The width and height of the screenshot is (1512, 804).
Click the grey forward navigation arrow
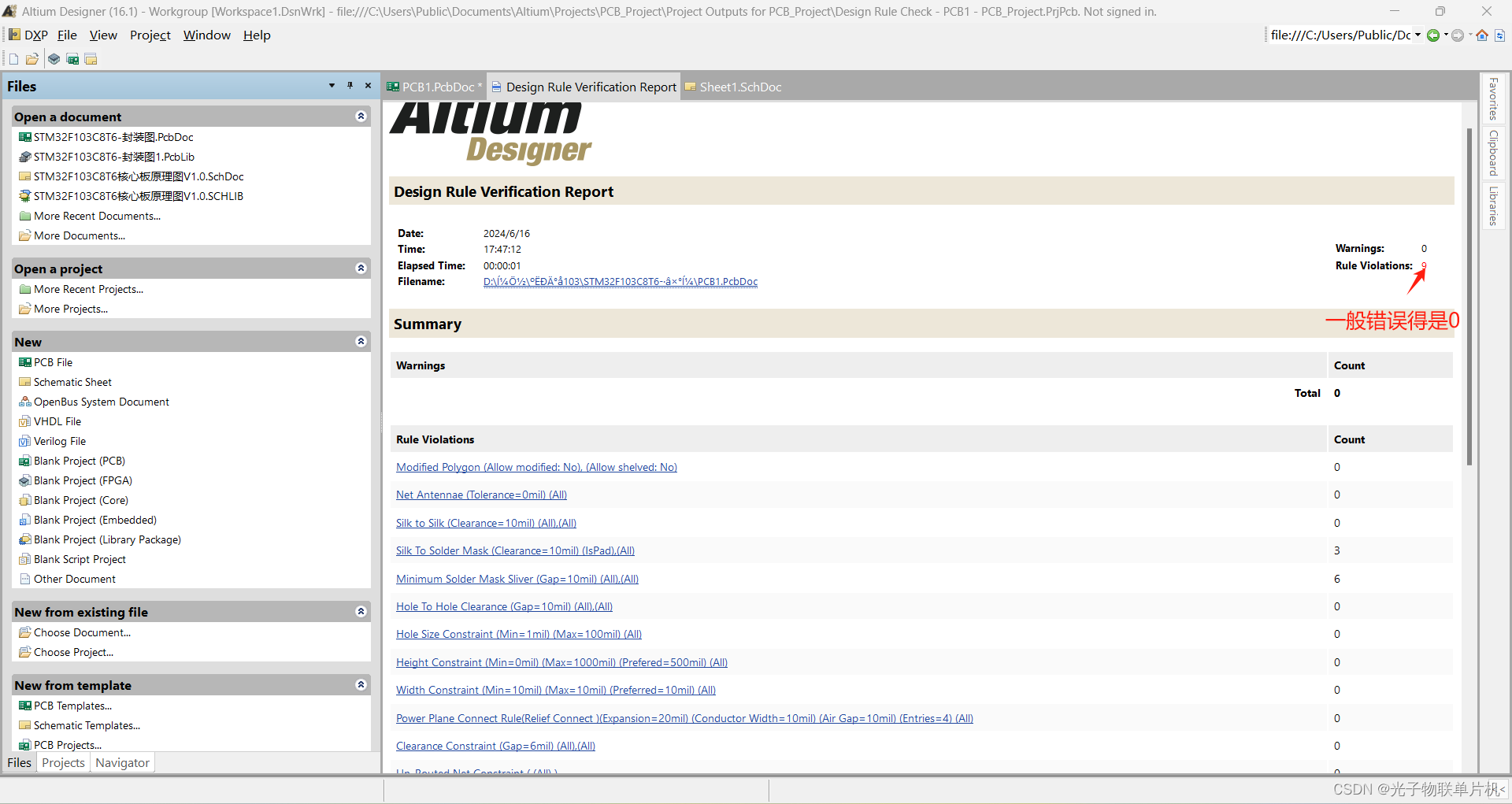(x=1458, y=35)
